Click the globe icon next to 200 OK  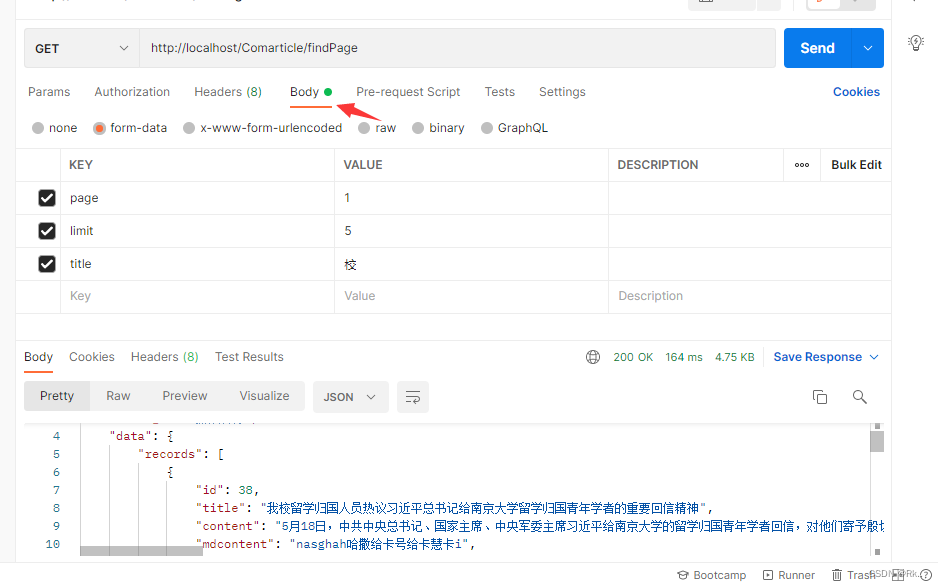(x=593, y=356)
